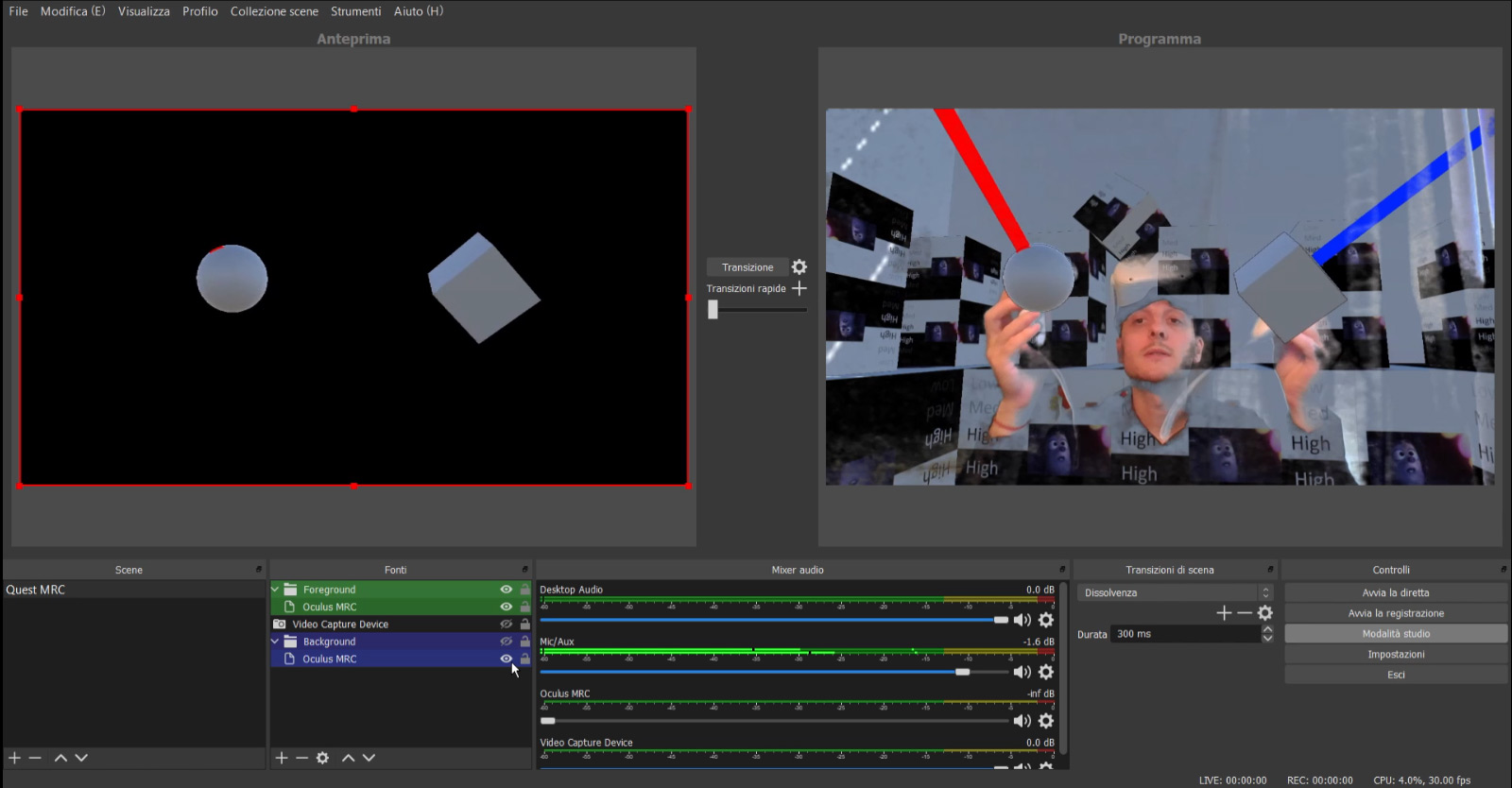Open the Modifica menu
The width and height of the screenshot is (1512, 788).
tap(73, 11)
